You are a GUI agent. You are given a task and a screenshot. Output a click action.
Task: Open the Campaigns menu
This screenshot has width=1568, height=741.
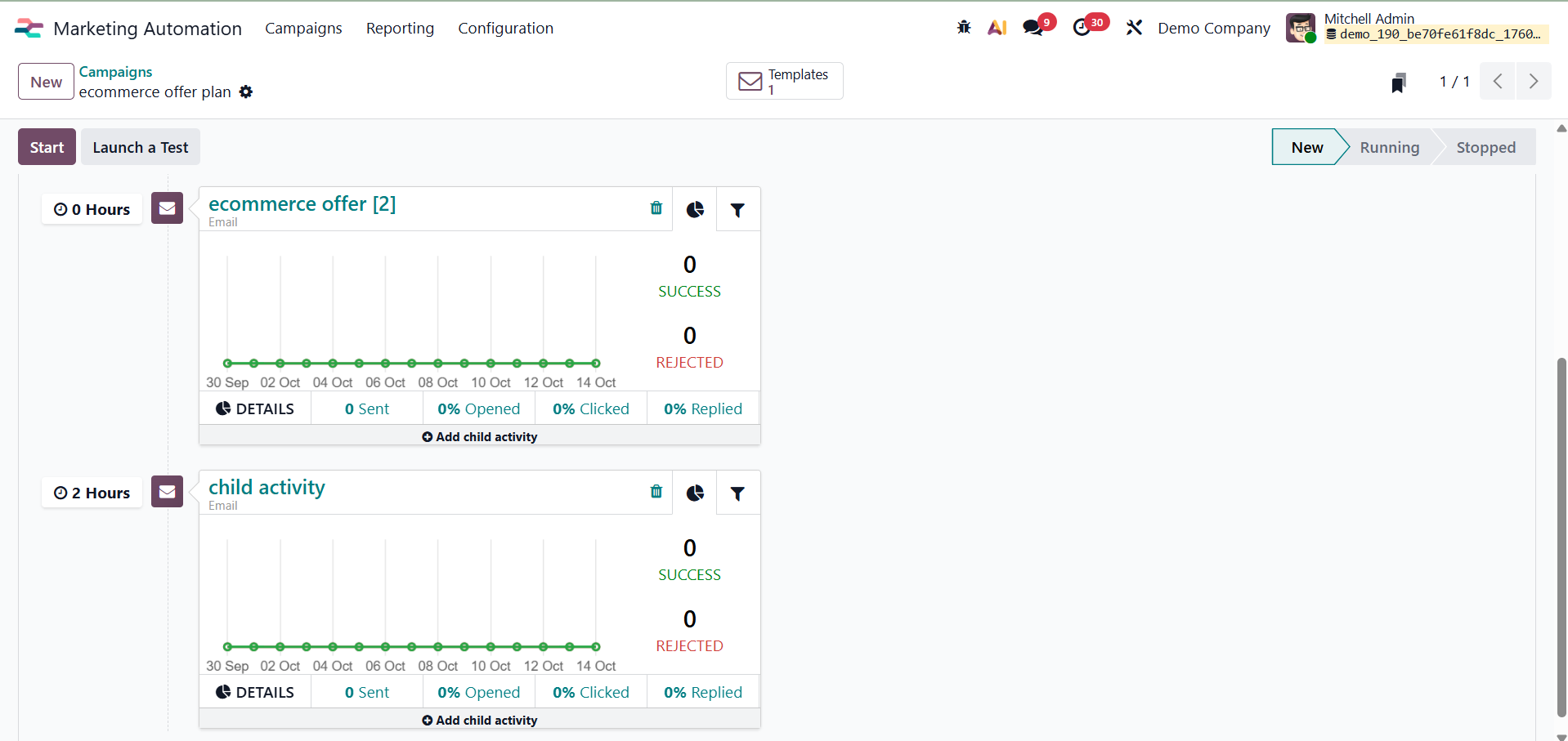(x=303, y=28)
